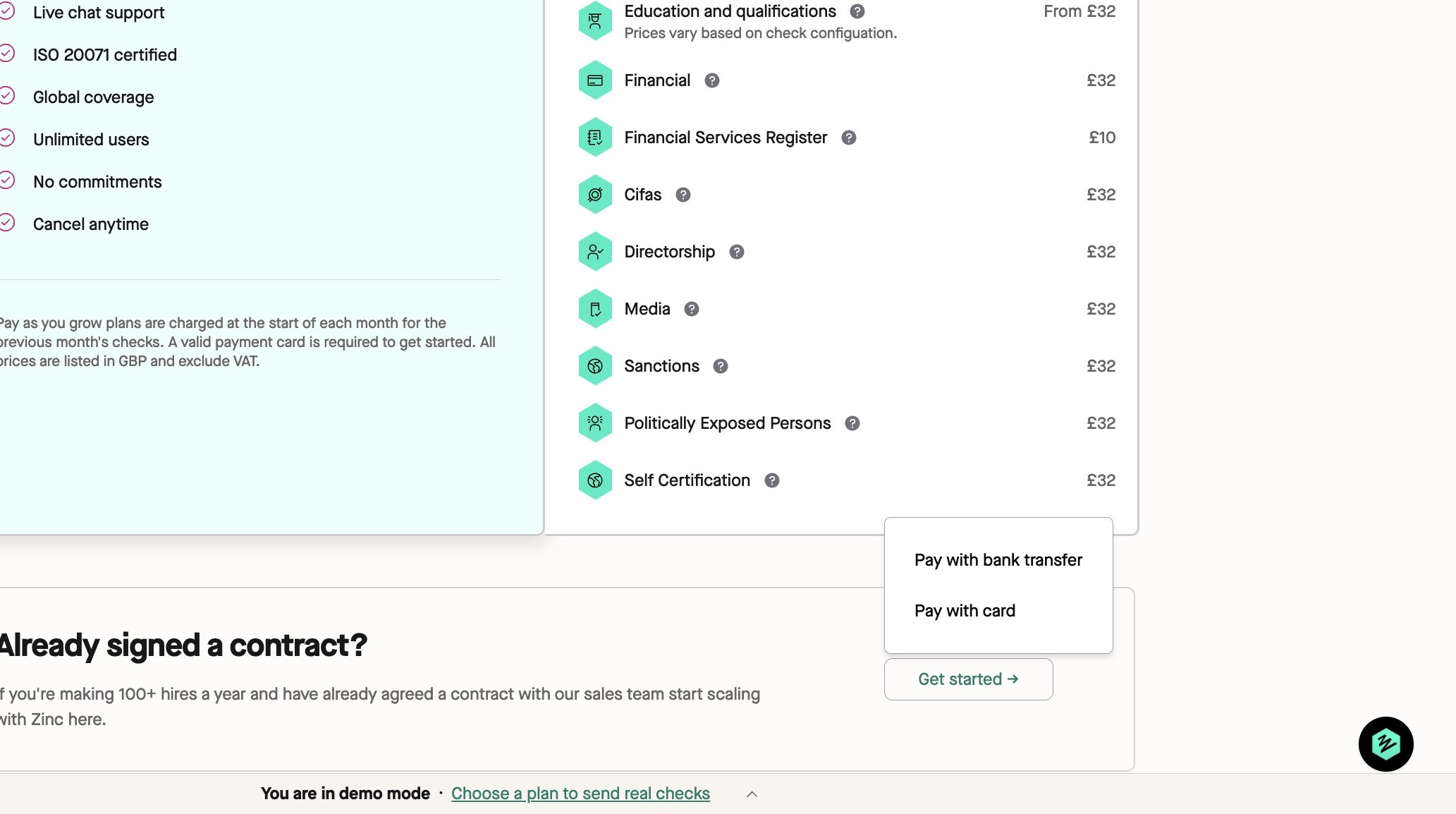Click the Self Certification help icon
This screenshot has width=1456, height=814.
[x=772, y=480]
